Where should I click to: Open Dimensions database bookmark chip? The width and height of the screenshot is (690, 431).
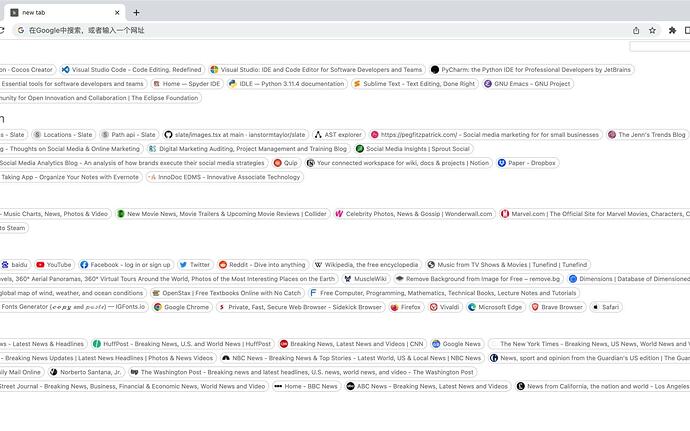pyautogui.click(x=628, y=279)
